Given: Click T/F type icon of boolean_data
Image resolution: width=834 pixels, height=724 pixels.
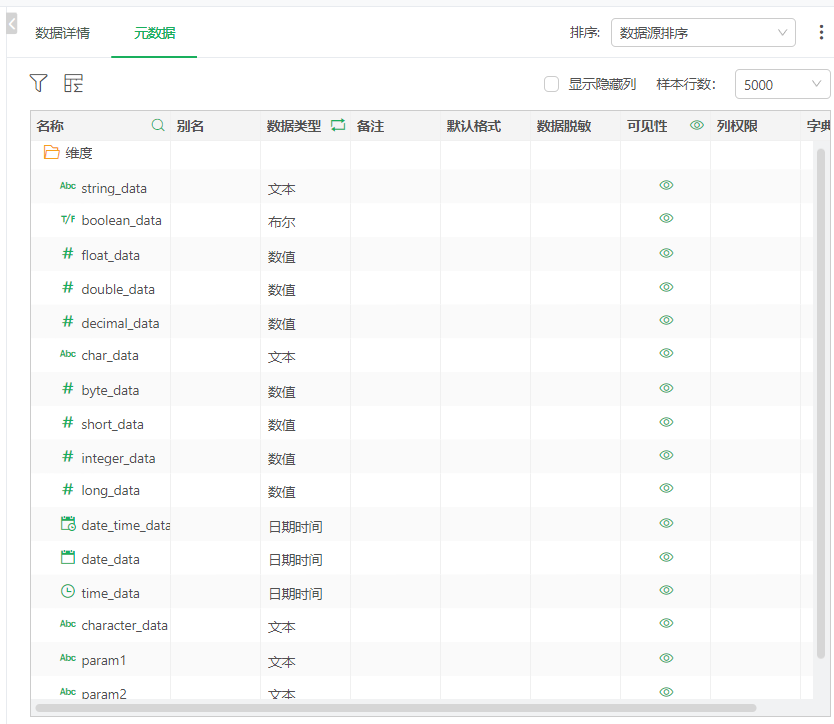Looking at the screenshot, I should [68, 219].
